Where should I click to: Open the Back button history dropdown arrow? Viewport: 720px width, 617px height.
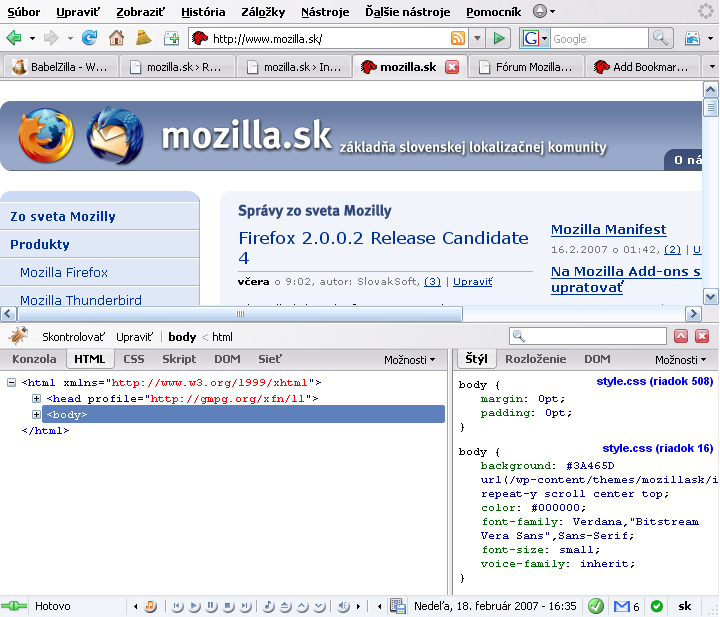click(32, 39)
